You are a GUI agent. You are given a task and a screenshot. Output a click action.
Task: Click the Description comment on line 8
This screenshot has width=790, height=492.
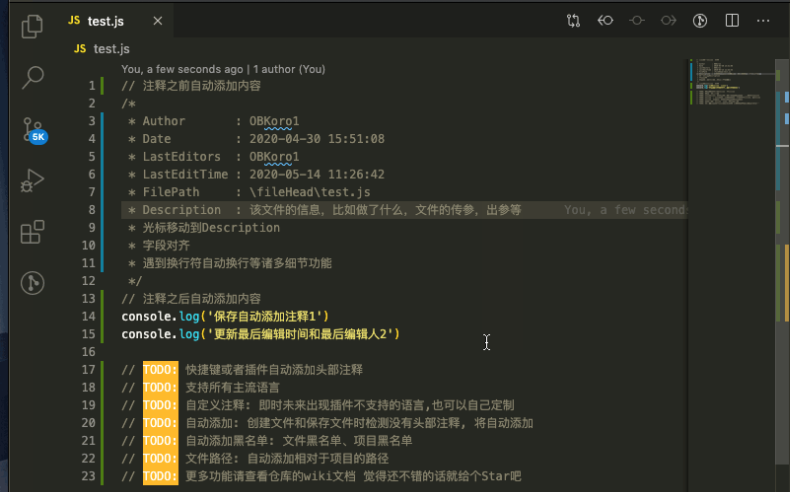181,210
